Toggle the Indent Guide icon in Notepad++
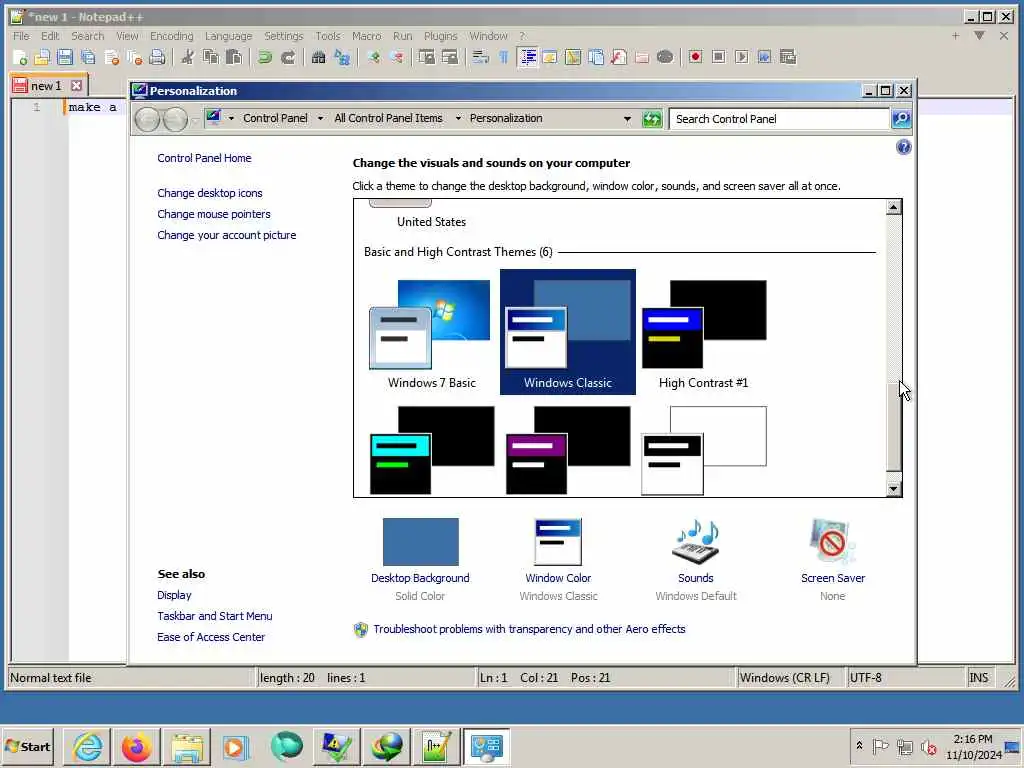The width and height of the screenshot is (1024, 768). pyautogui.click(x=527, y=57)
